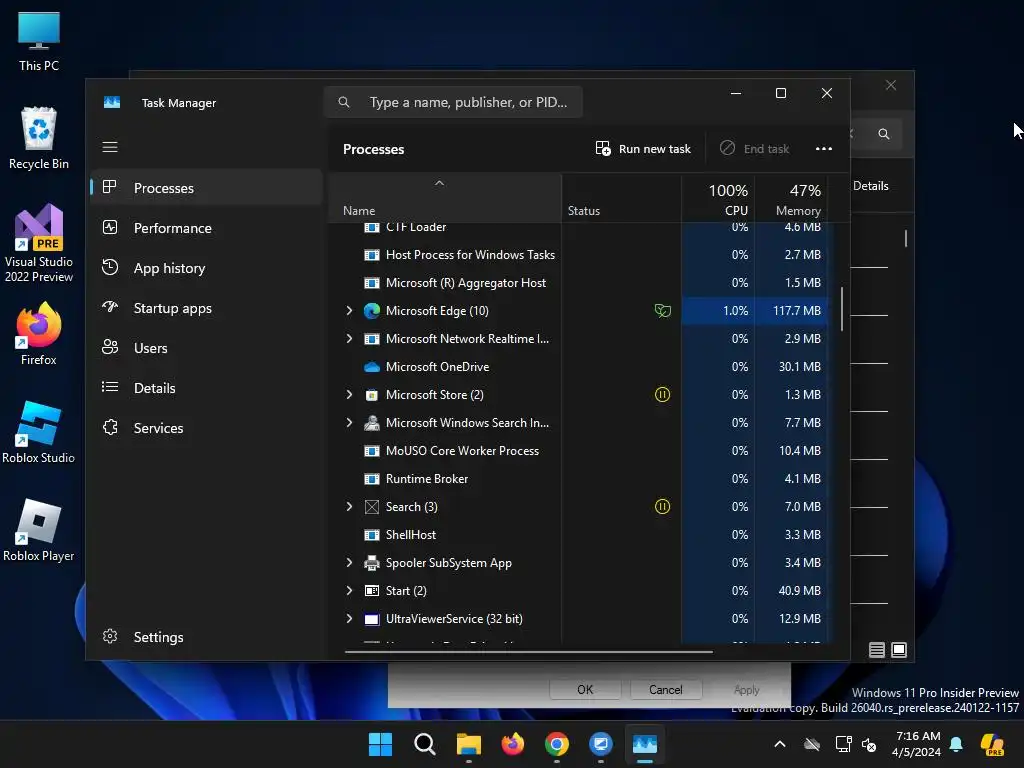Image resolution: width=1024 pixels, height=768 pixels.
Task: Select the Microsoft (R) Aggregator Host row
Action: 578,283
